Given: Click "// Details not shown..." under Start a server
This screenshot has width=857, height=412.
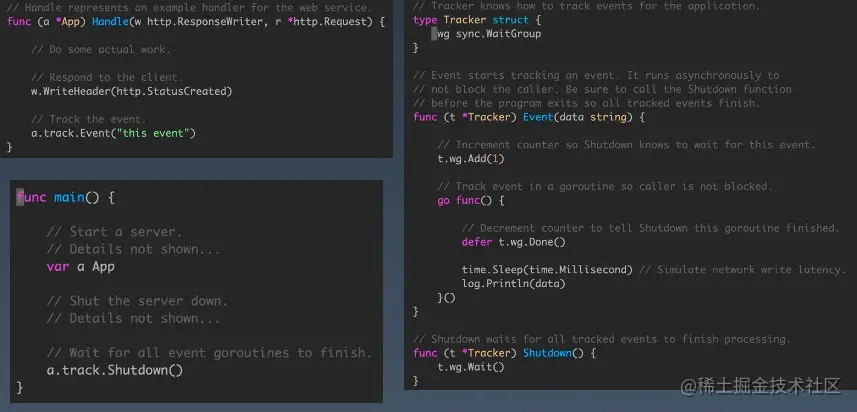Looking at the screenshot, I should [133, 249].
